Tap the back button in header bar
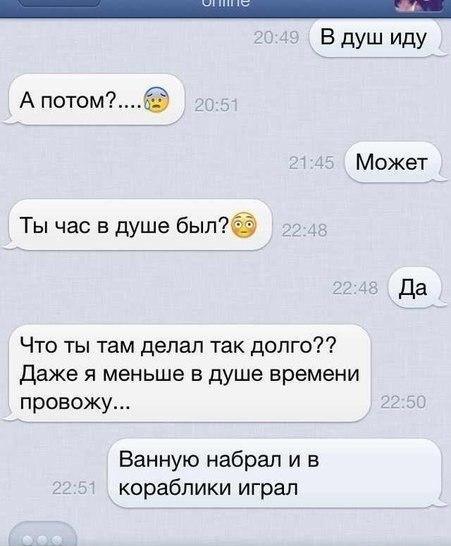The height and width of the screenshot is (546, 451). 59,3
